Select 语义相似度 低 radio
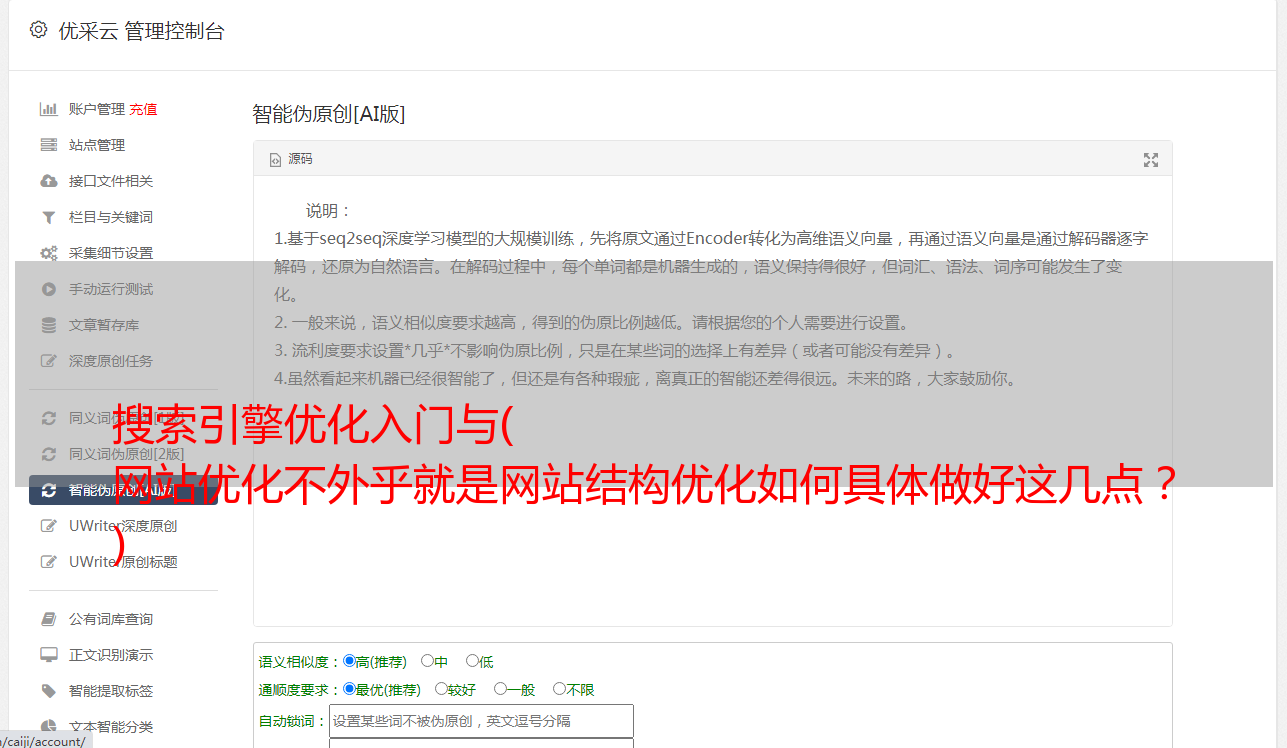This screenshot has width=1287, height=748. pyautogui.click(x=472, y=661)
